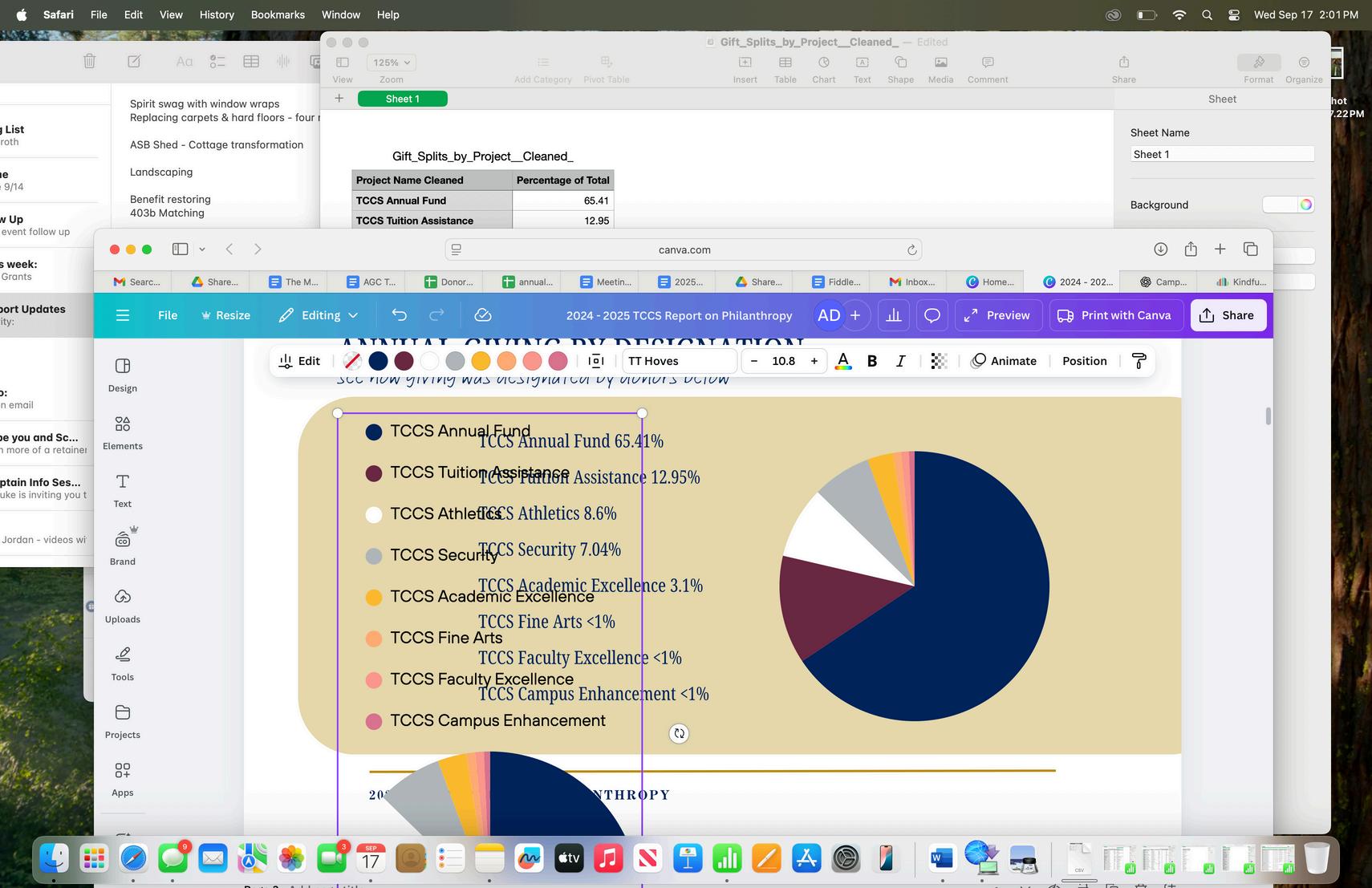Viewport: 1372px width, 888px height.
Task: Toggle italic formatting
Action: pos(901,361)
